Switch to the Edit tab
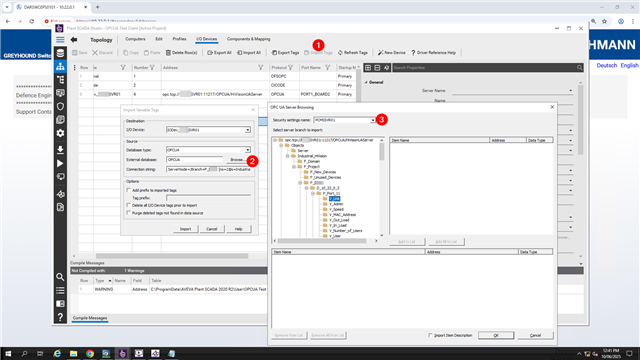Image resolution: width=640 pixels, height=360 pixels. coord(159,39)
